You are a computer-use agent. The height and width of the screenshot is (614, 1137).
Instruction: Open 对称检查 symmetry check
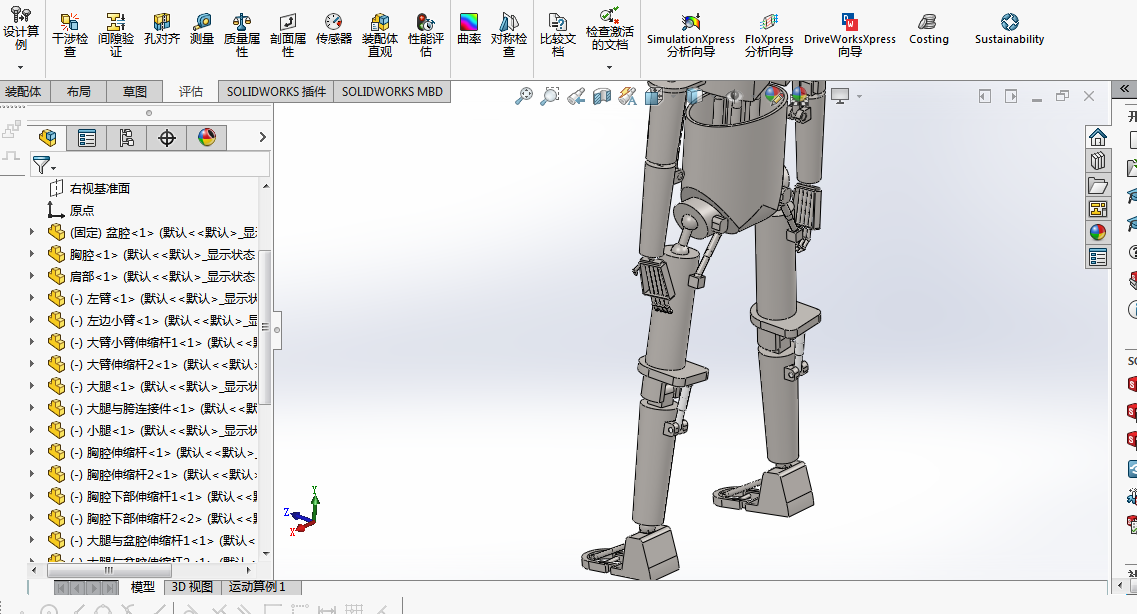tap(509, 33)
